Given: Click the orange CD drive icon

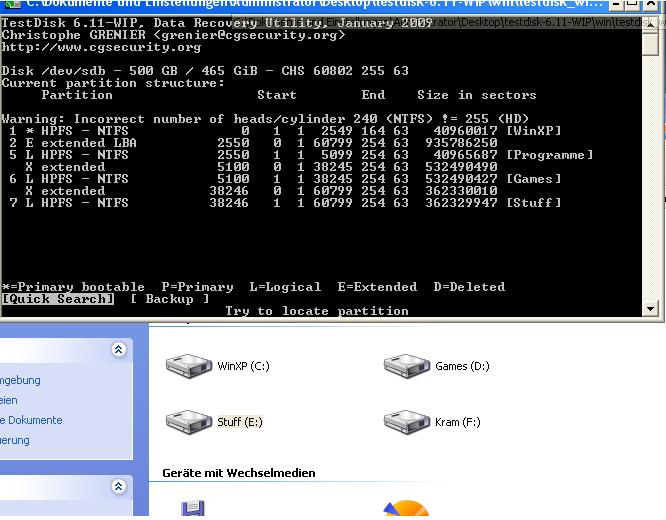Looking at the screenshot, I should [406, 508].
